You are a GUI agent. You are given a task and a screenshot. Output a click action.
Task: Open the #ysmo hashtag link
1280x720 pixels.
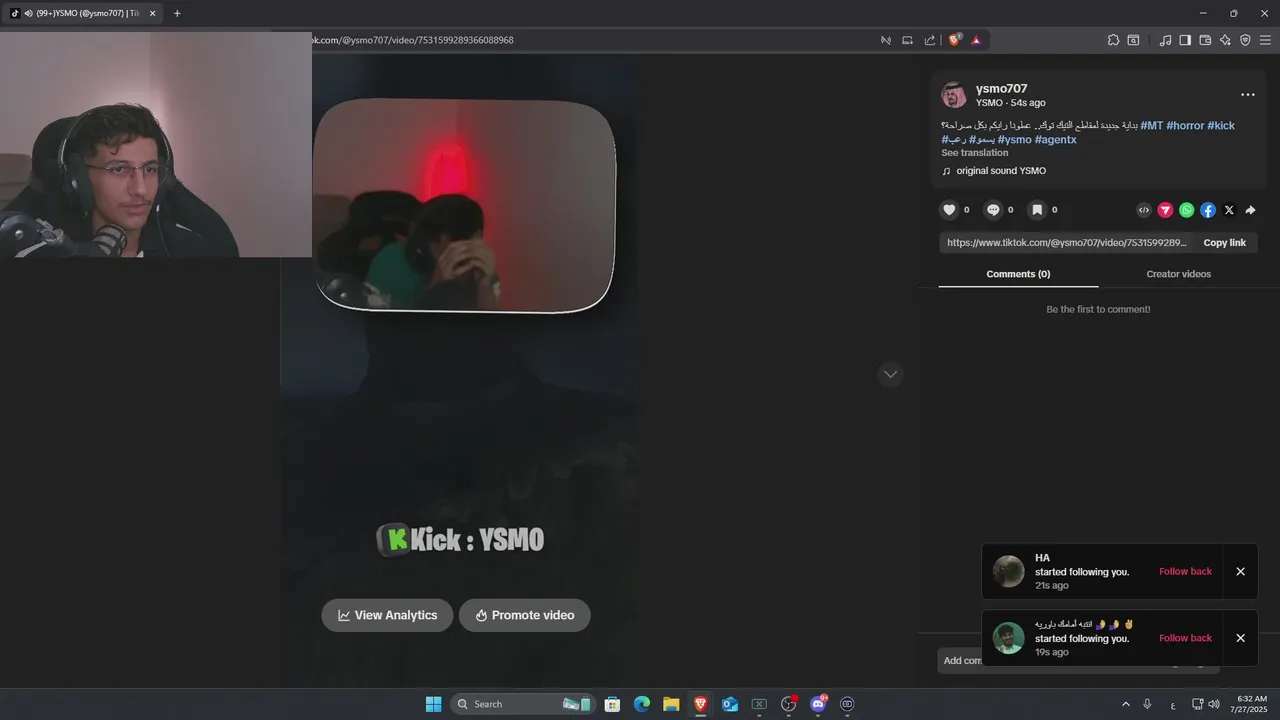pyautogui.click(x=1014, y=140)
